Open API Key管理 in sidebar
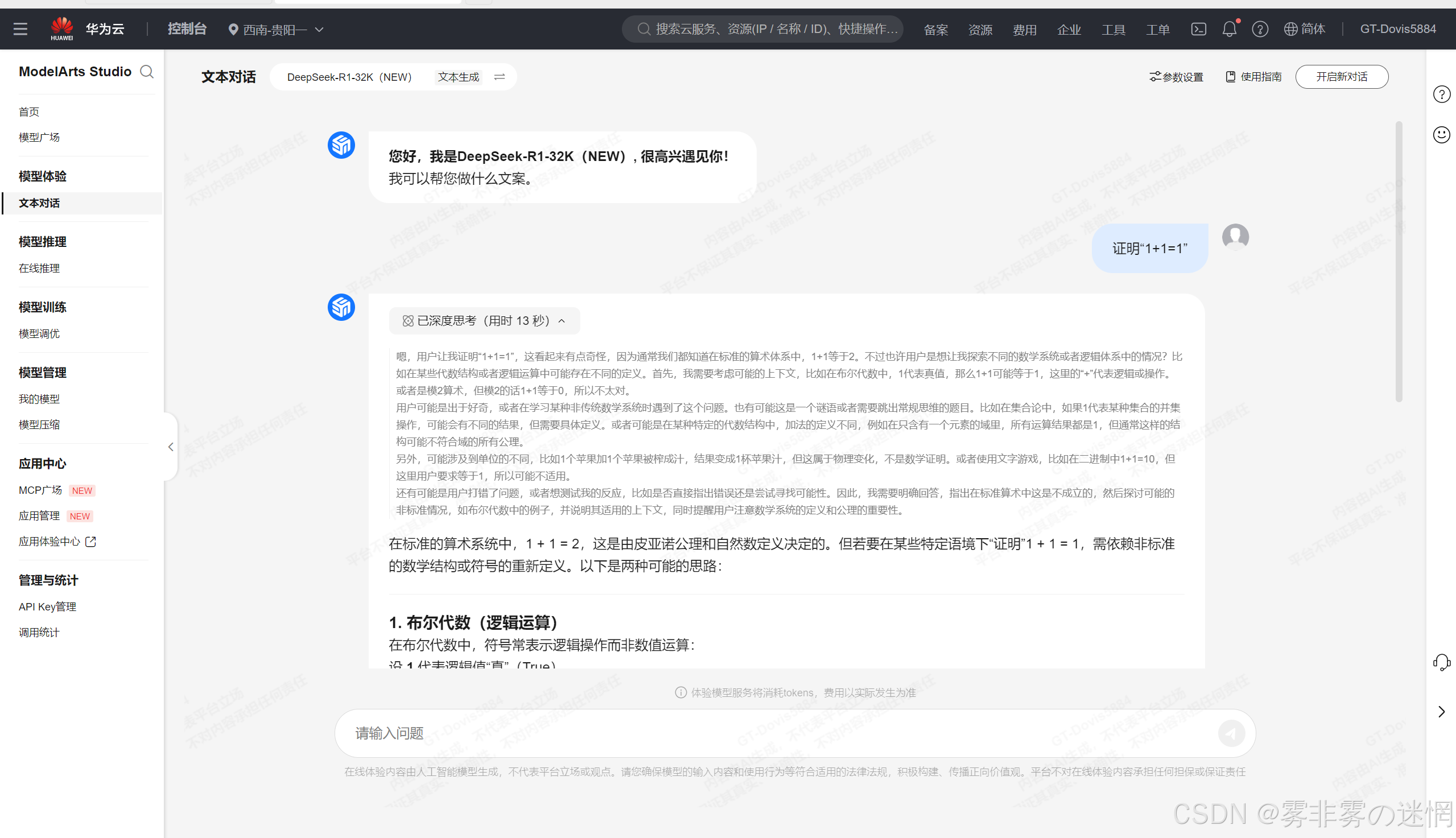Viewport: 1456px width, 838px height. [47, 606]
